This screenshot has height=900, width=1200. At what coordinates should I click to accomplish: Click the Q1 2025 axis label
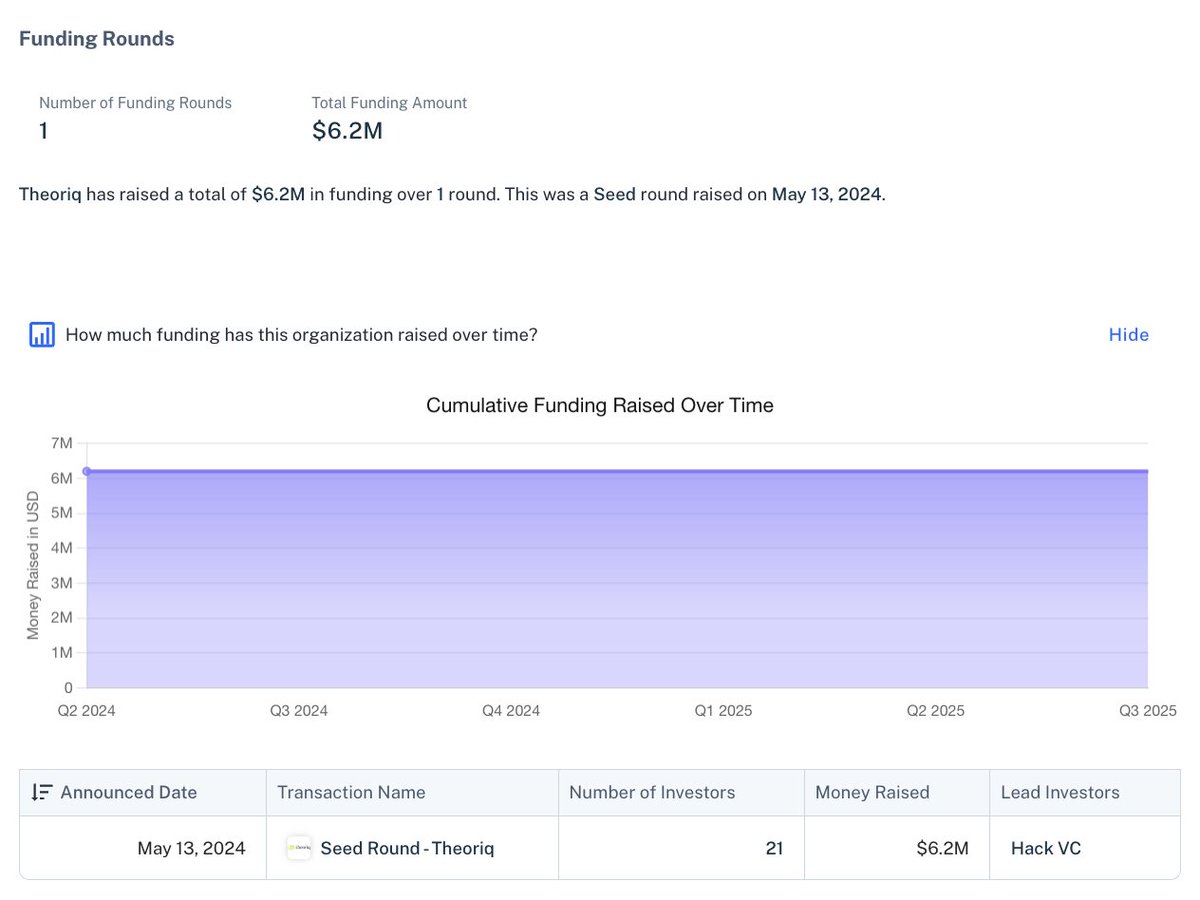(x=723, y=711)
